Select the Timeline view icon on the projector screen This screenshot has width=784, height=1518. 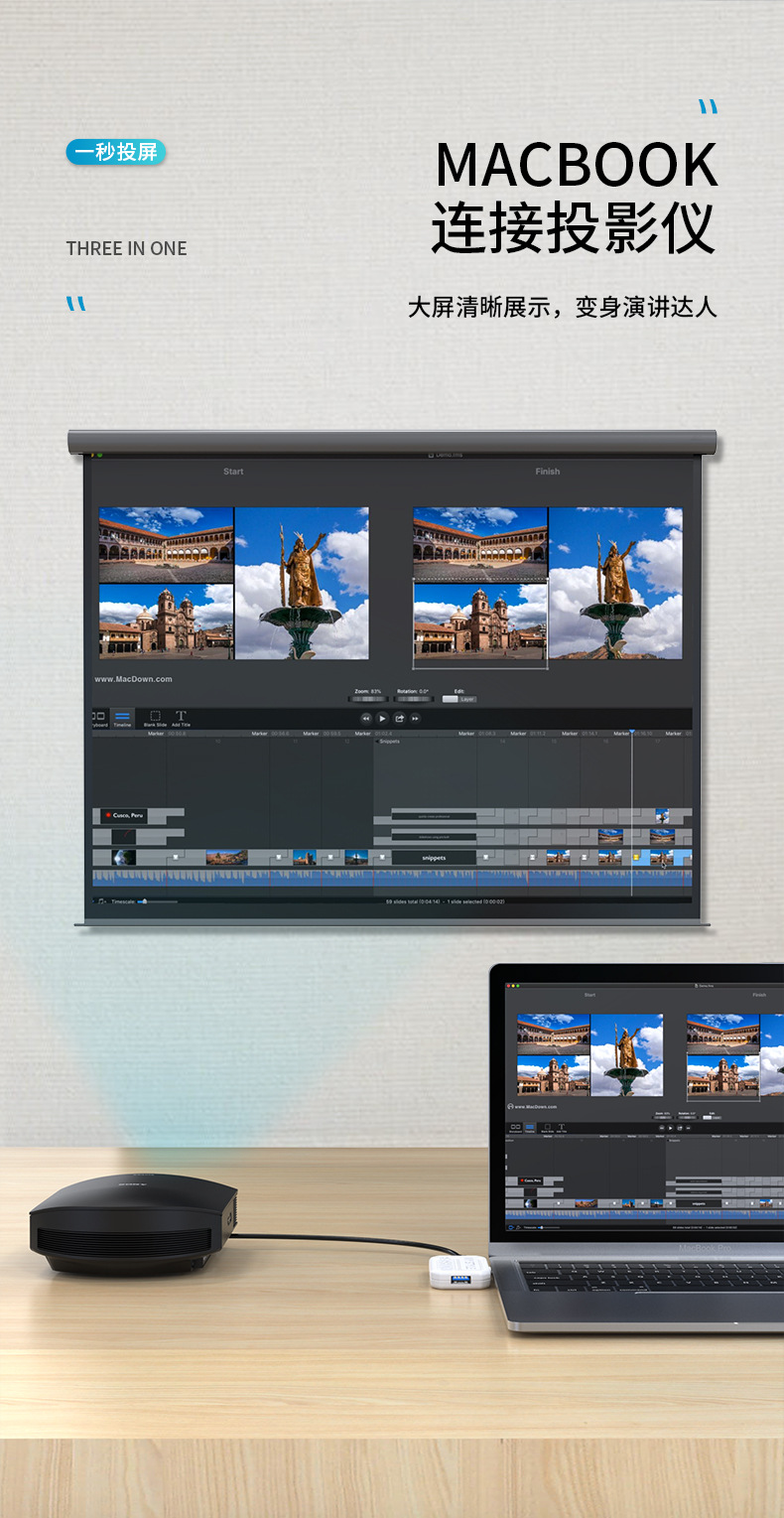(122, 717)
